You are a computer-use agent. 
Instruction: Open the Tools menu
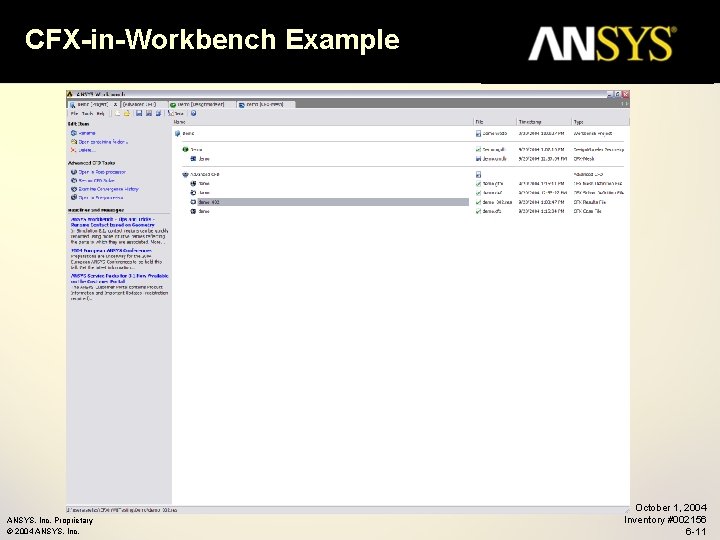pos(87,113)
